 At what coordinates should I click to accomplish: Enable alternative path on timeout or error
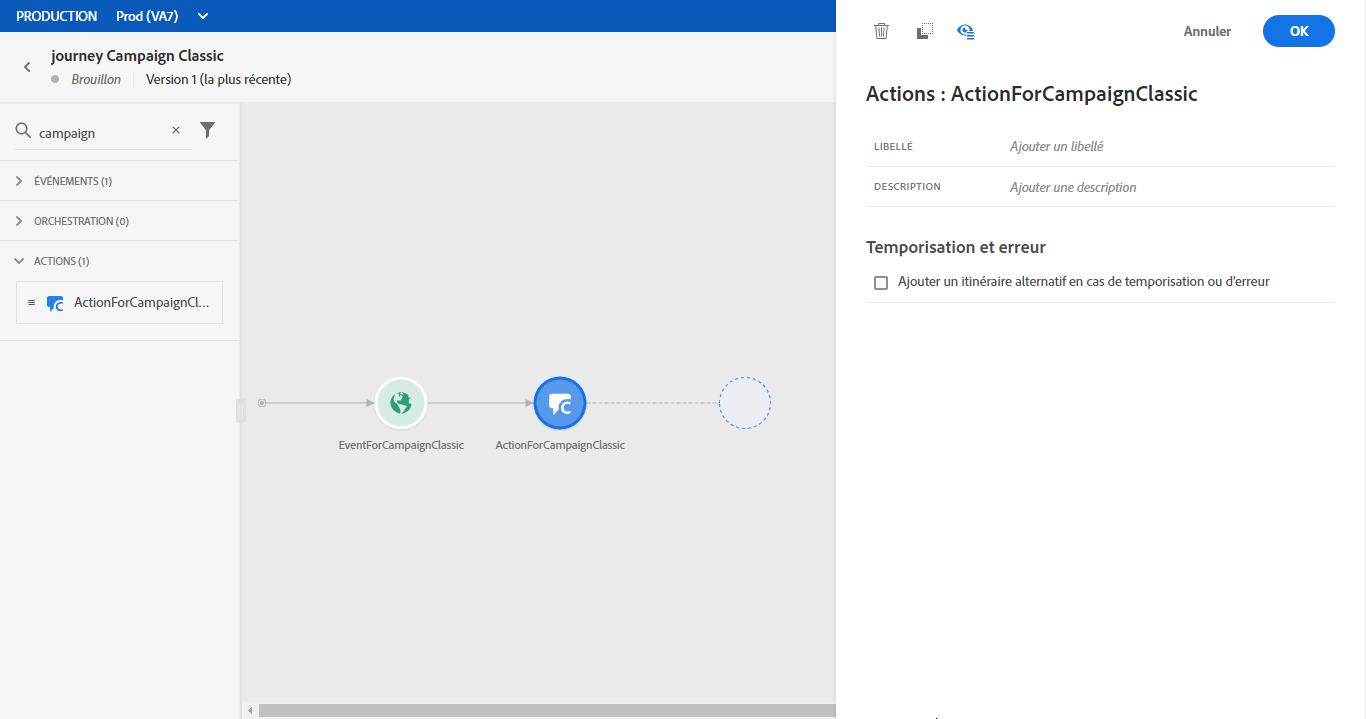(x=881, y=283)
